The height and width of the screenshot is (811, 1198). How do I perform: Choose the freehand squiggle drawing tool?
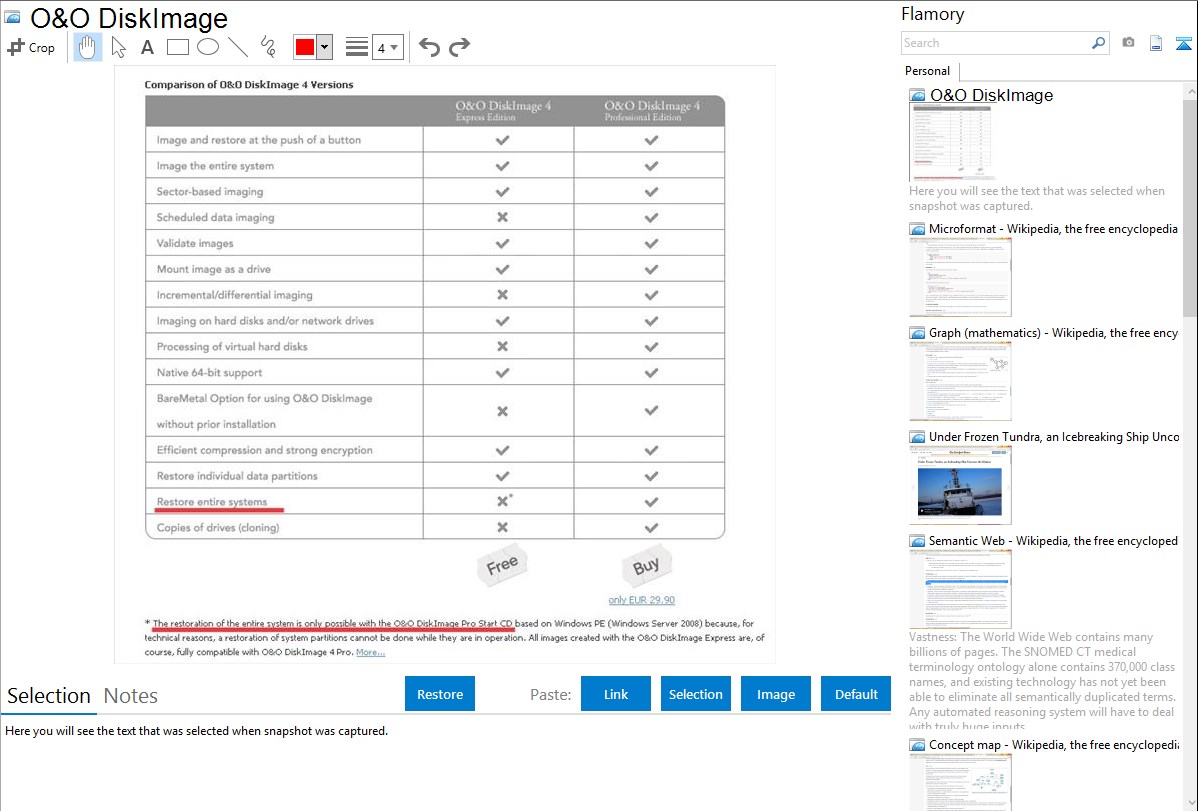point(268,47)
